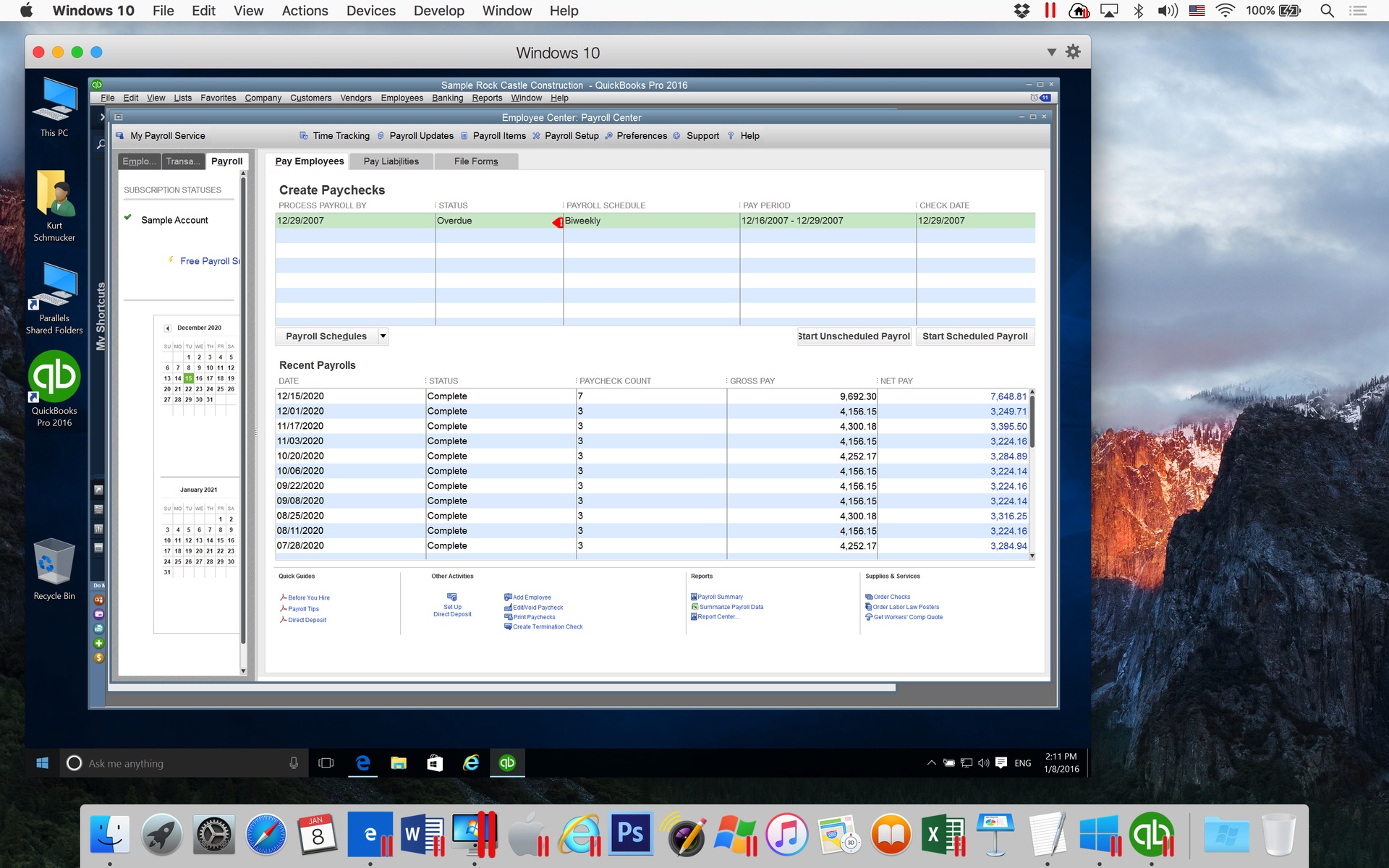Open the Parallels window view dropdown triangle
The width and height of the screenshot is (1389, 868).
click(x=1051, y=52)
